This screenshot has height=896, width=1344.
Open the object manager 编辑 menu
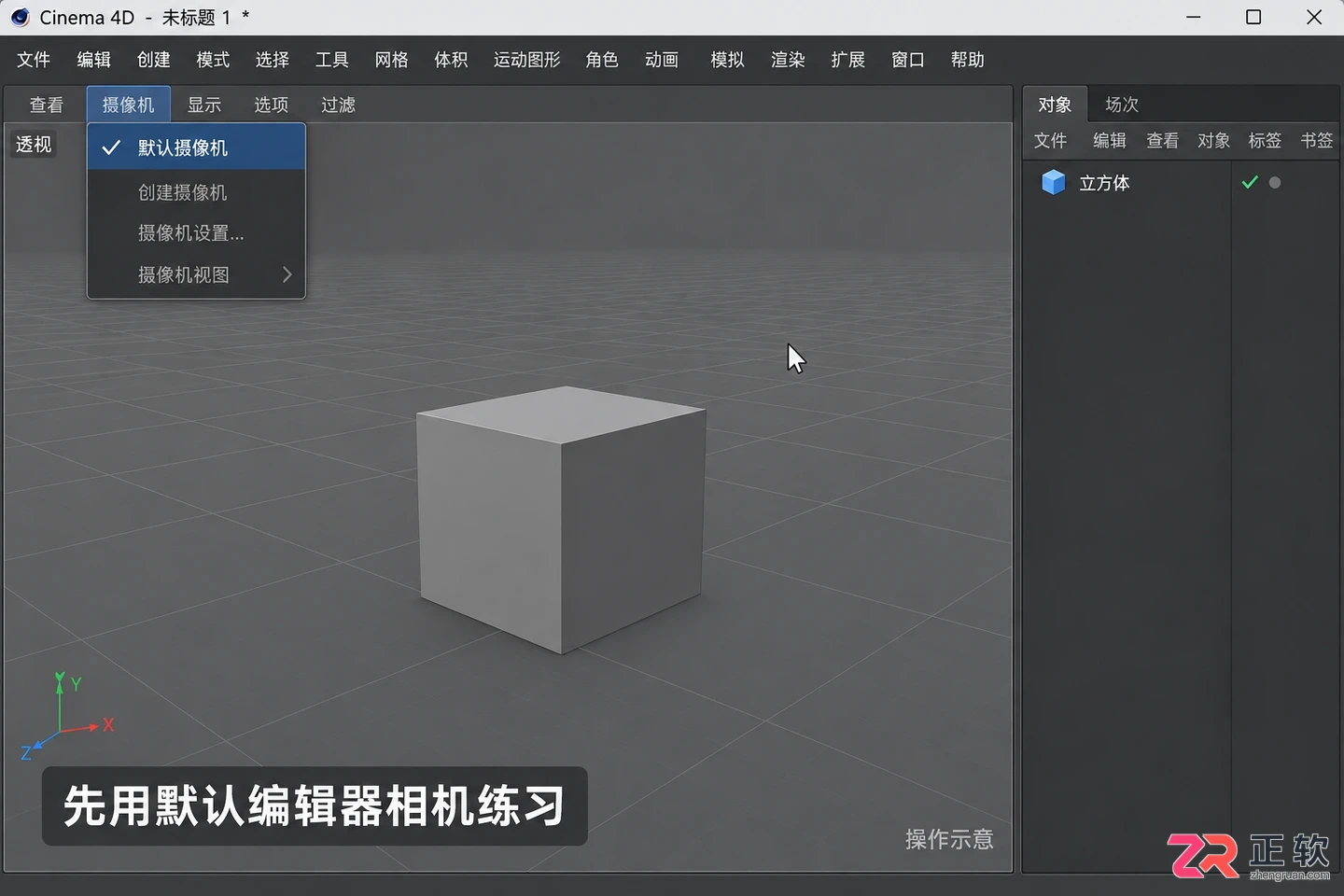(1110, 141)
